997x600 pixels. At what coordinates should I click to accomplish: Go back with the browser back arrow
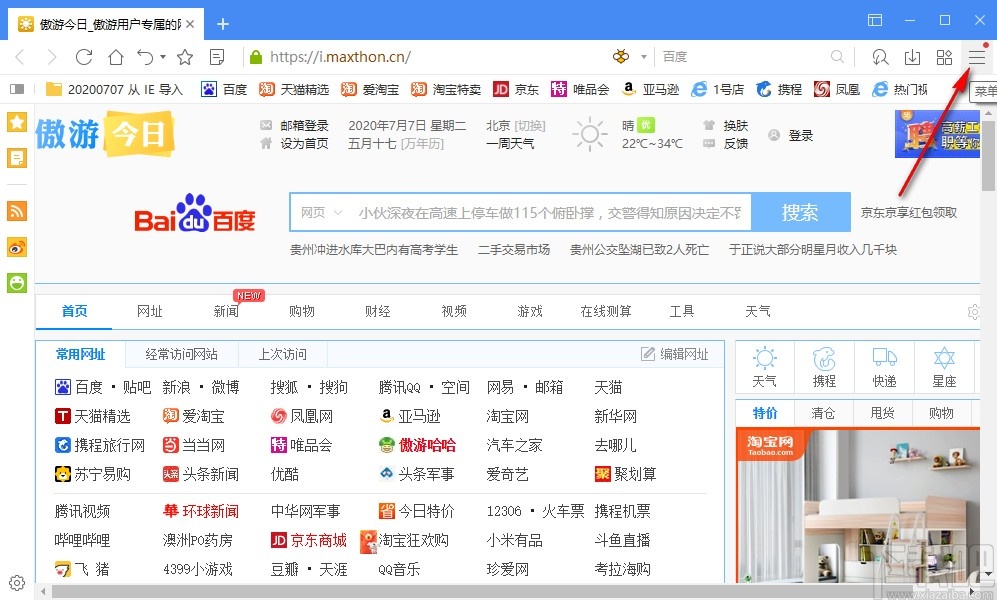coord(20,57)
